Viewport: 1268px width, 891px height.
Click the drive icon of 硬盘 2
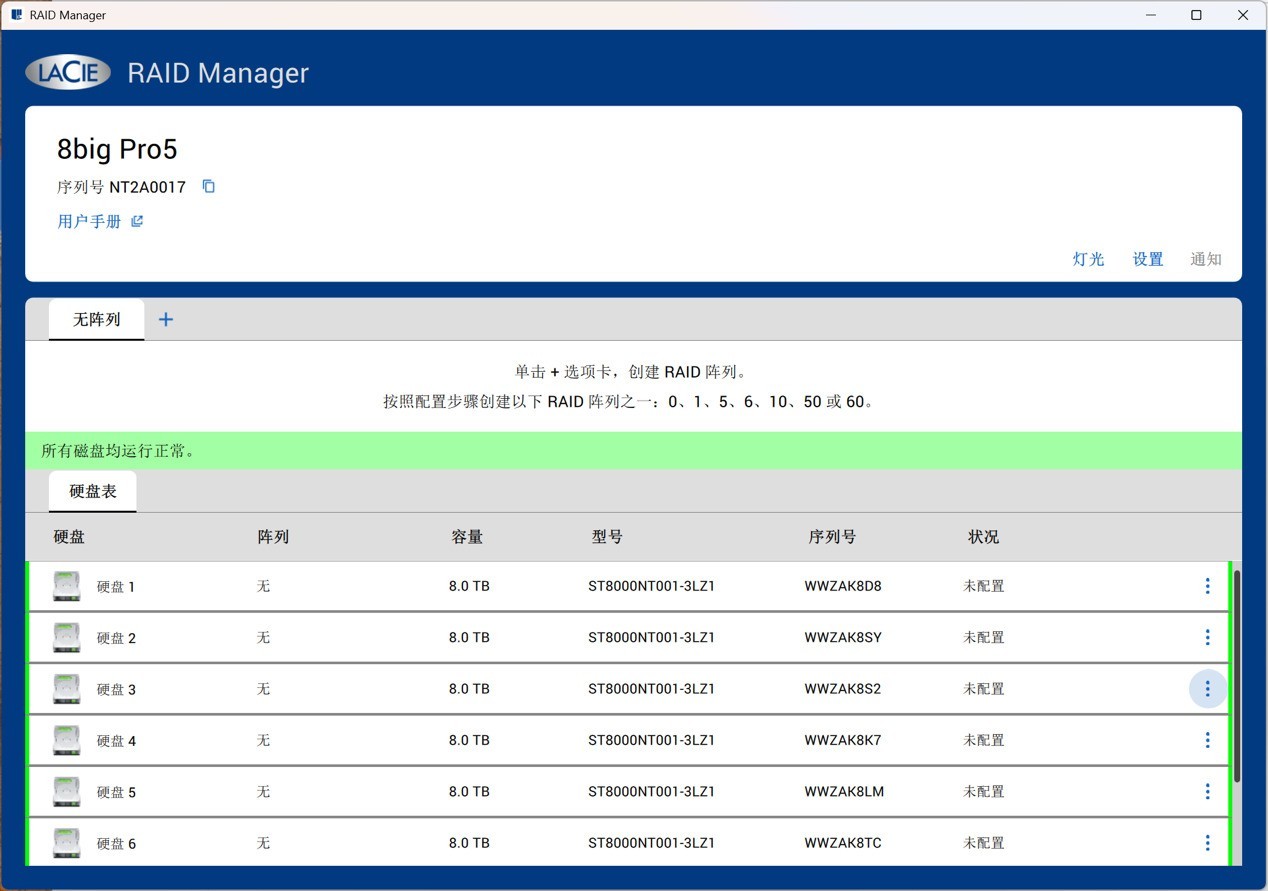[x=67, y=637]
